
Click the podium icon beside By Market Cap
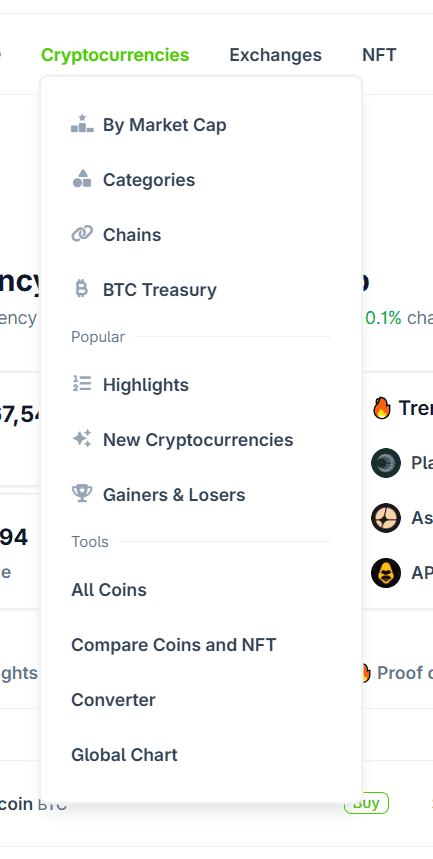click(82, 124)
